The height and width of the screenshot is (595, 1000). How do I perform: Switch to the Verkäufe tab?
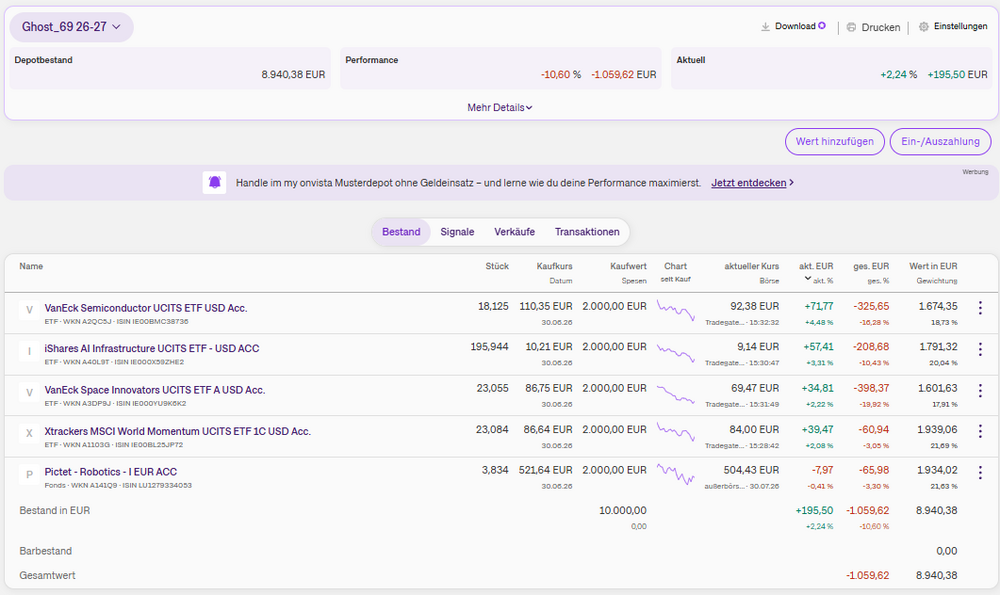click(x=514, y=231)
